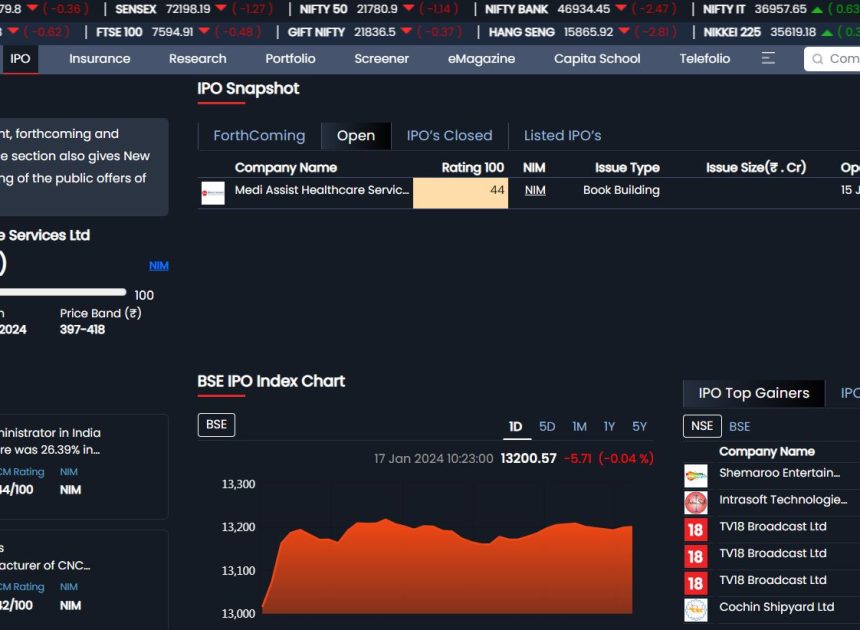
Task: Select the 5Y chart range
Action: tap(639, 427)
